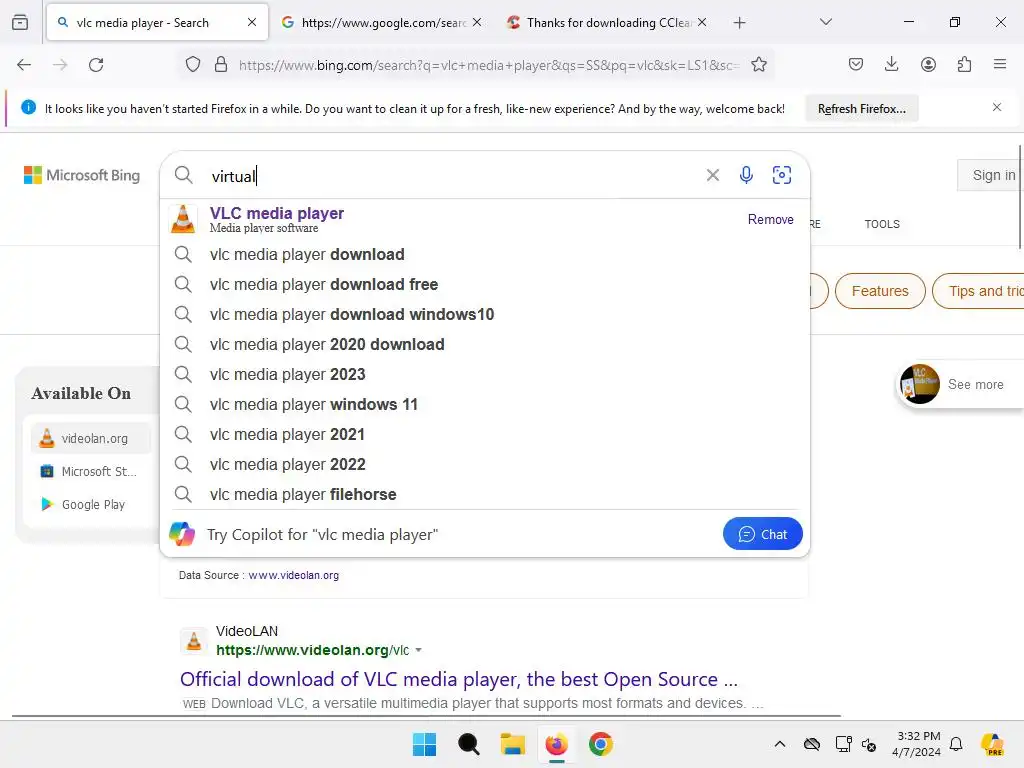Open Bing visual search camera icon
1024x768 pixels.
tap(782, 175)
